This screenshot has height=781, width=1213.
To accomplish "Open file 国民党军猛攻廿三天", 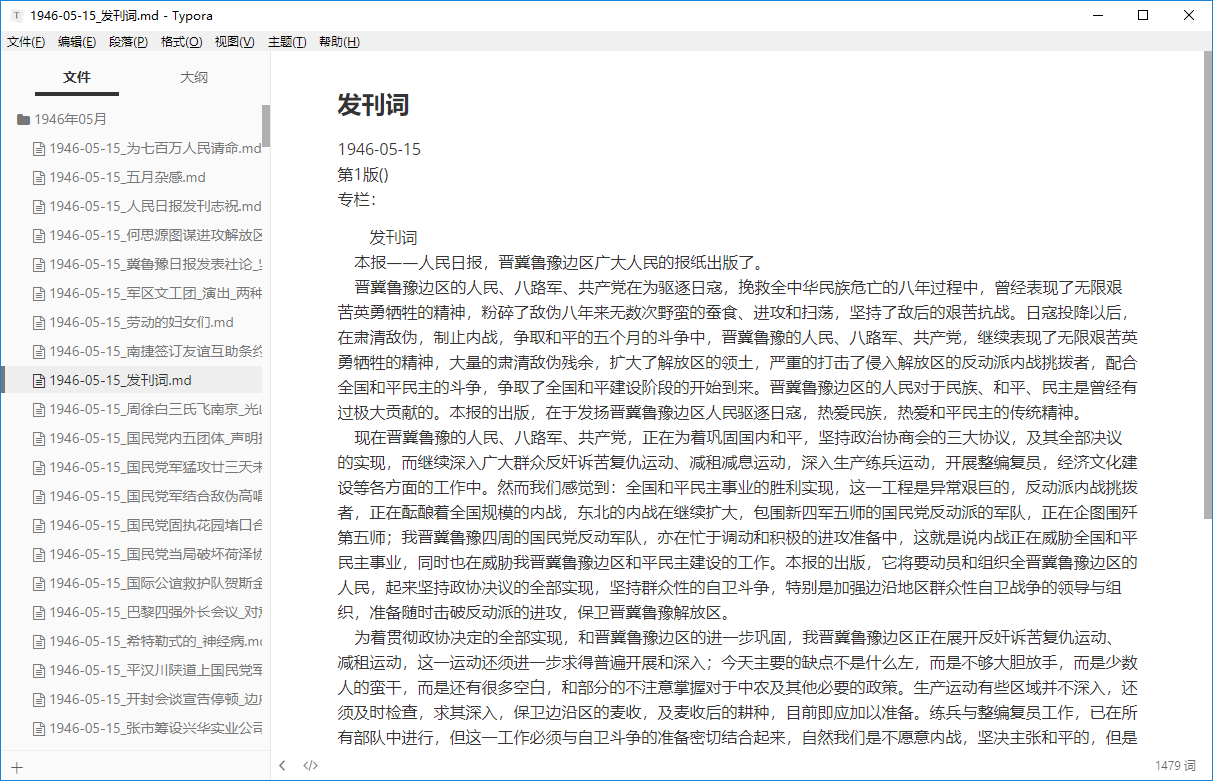I will click(x=147, y=467).
